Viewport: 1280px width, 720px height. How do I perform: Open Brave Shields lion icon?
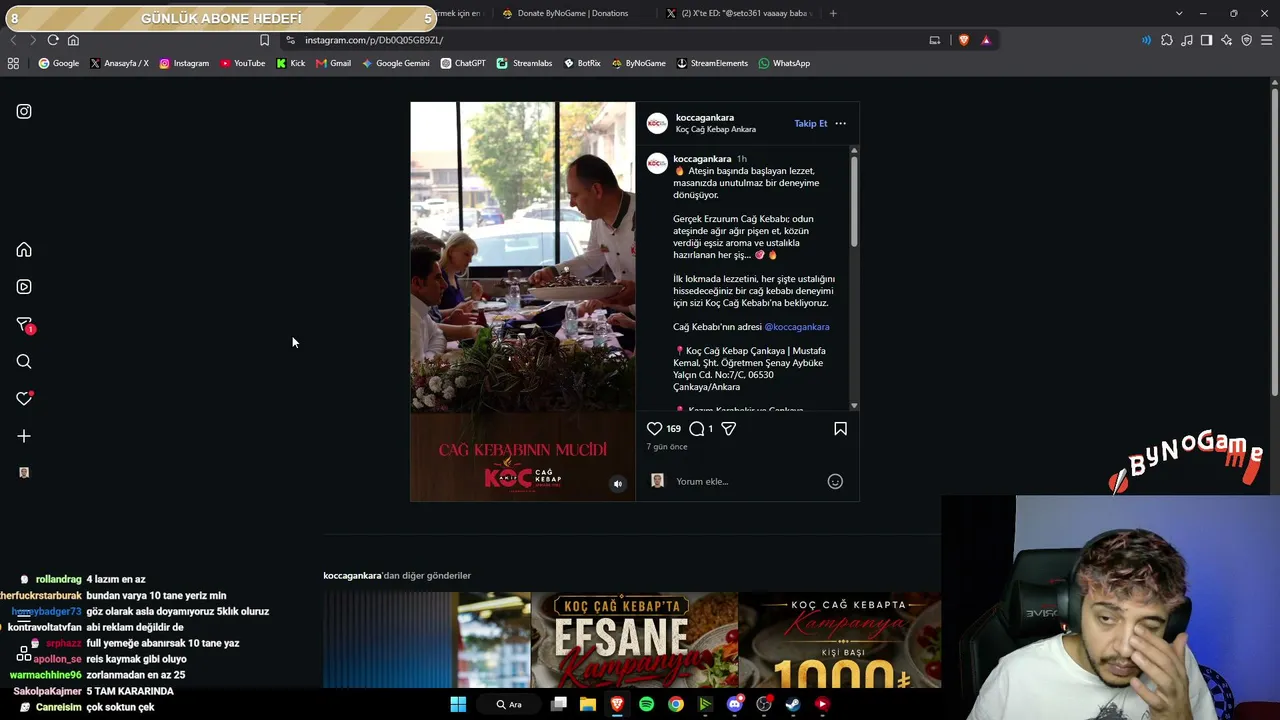coord(964,40)
